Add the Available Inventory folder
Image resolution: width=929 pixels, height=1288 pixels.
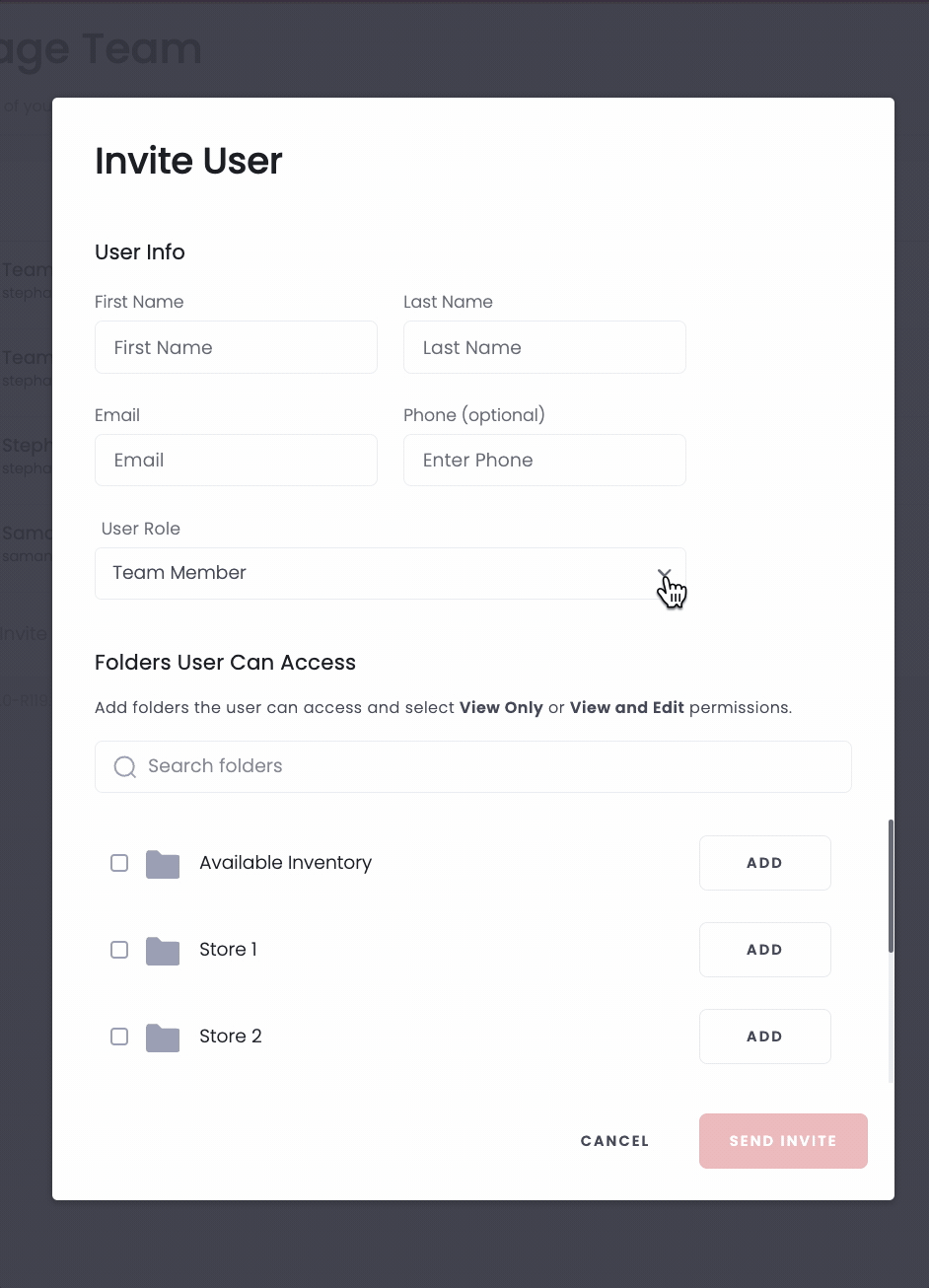[765, 863]
